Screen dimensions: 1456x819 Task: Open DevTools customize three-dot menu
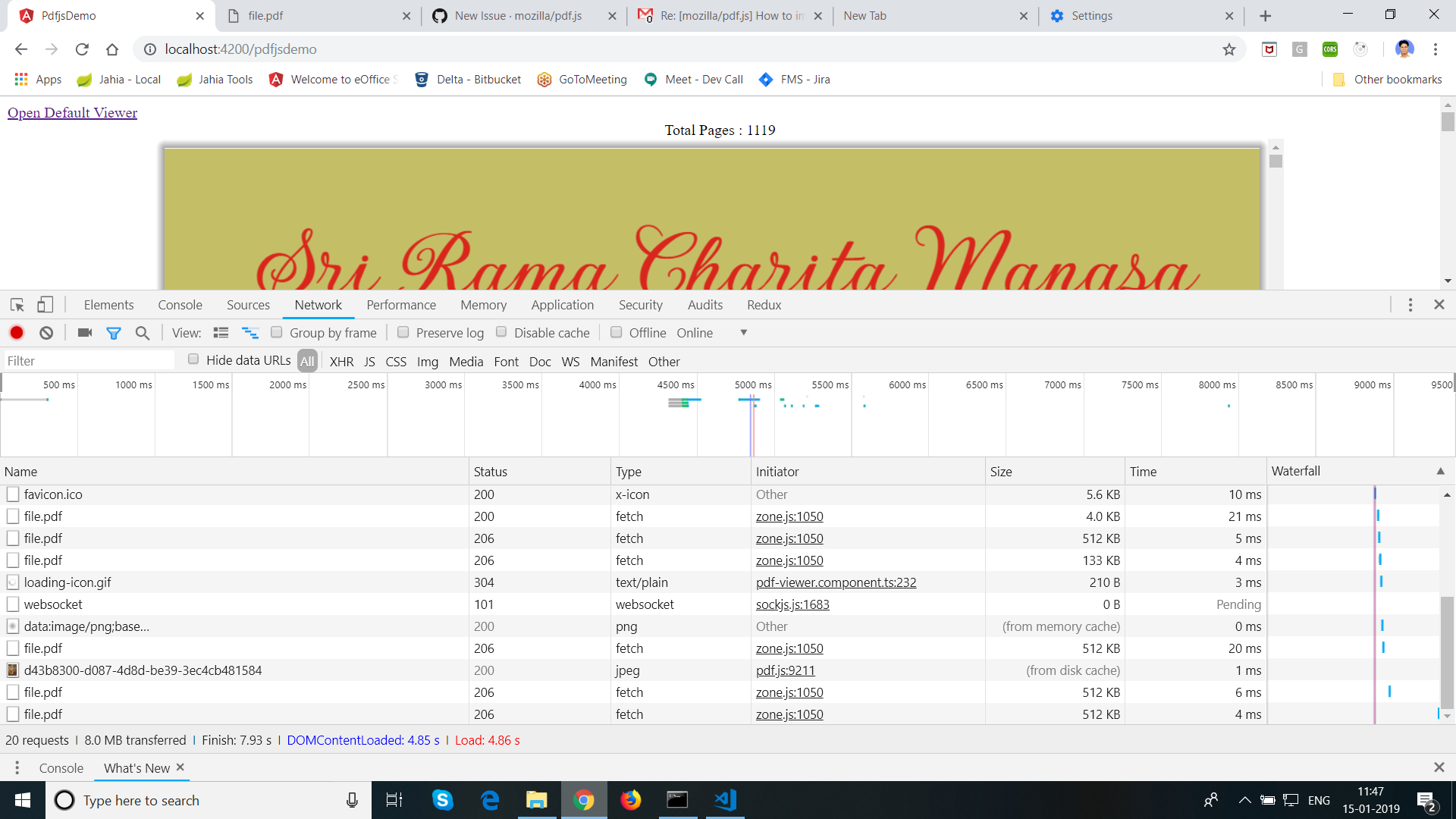1410,305
